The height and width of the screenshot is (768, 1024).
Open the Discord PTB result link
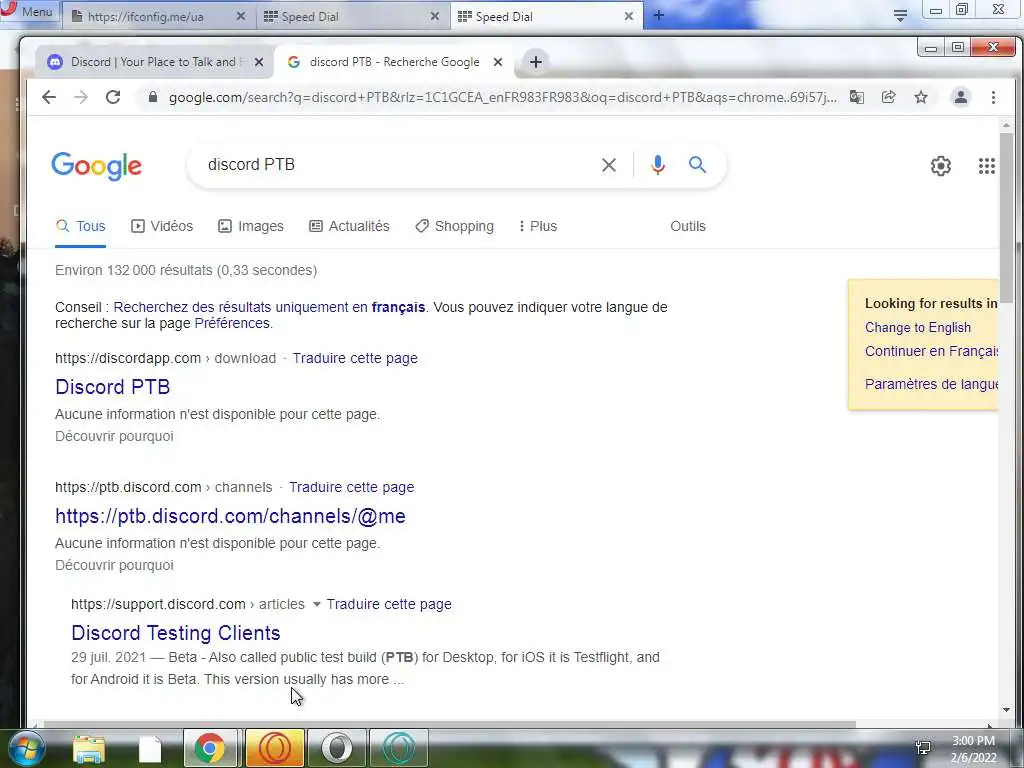[112, 387]
